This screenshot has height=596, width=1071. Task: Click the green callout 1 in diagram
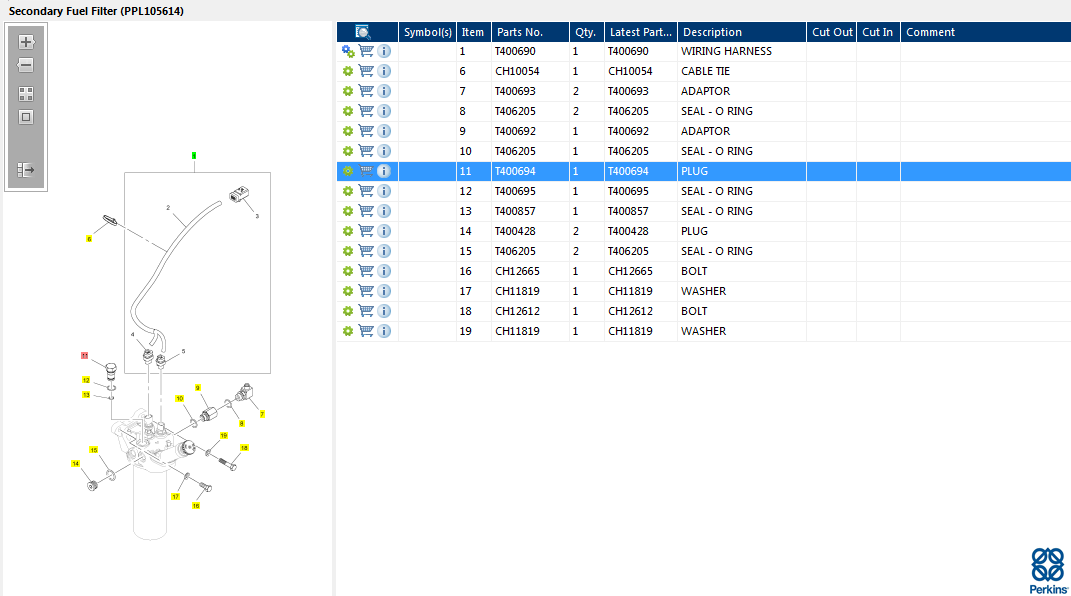[194, 155]
